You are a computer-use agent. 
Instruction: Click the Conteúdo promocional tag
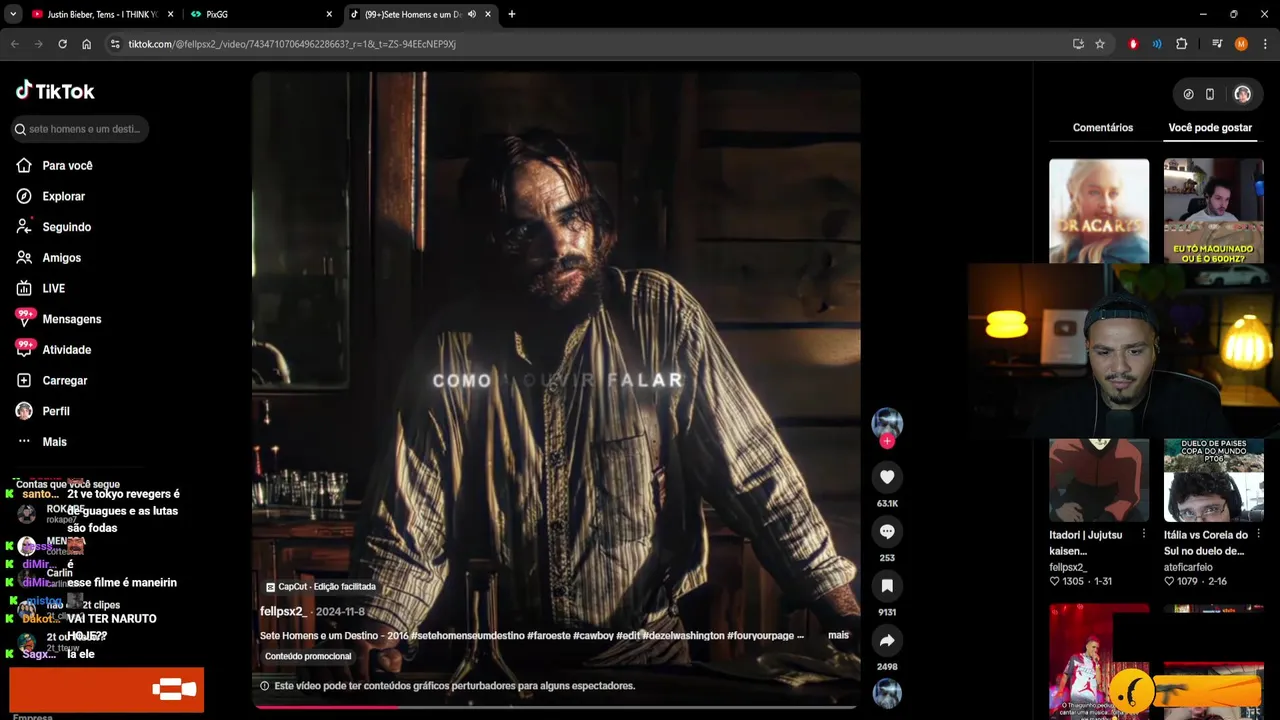[x=308, y=656]
